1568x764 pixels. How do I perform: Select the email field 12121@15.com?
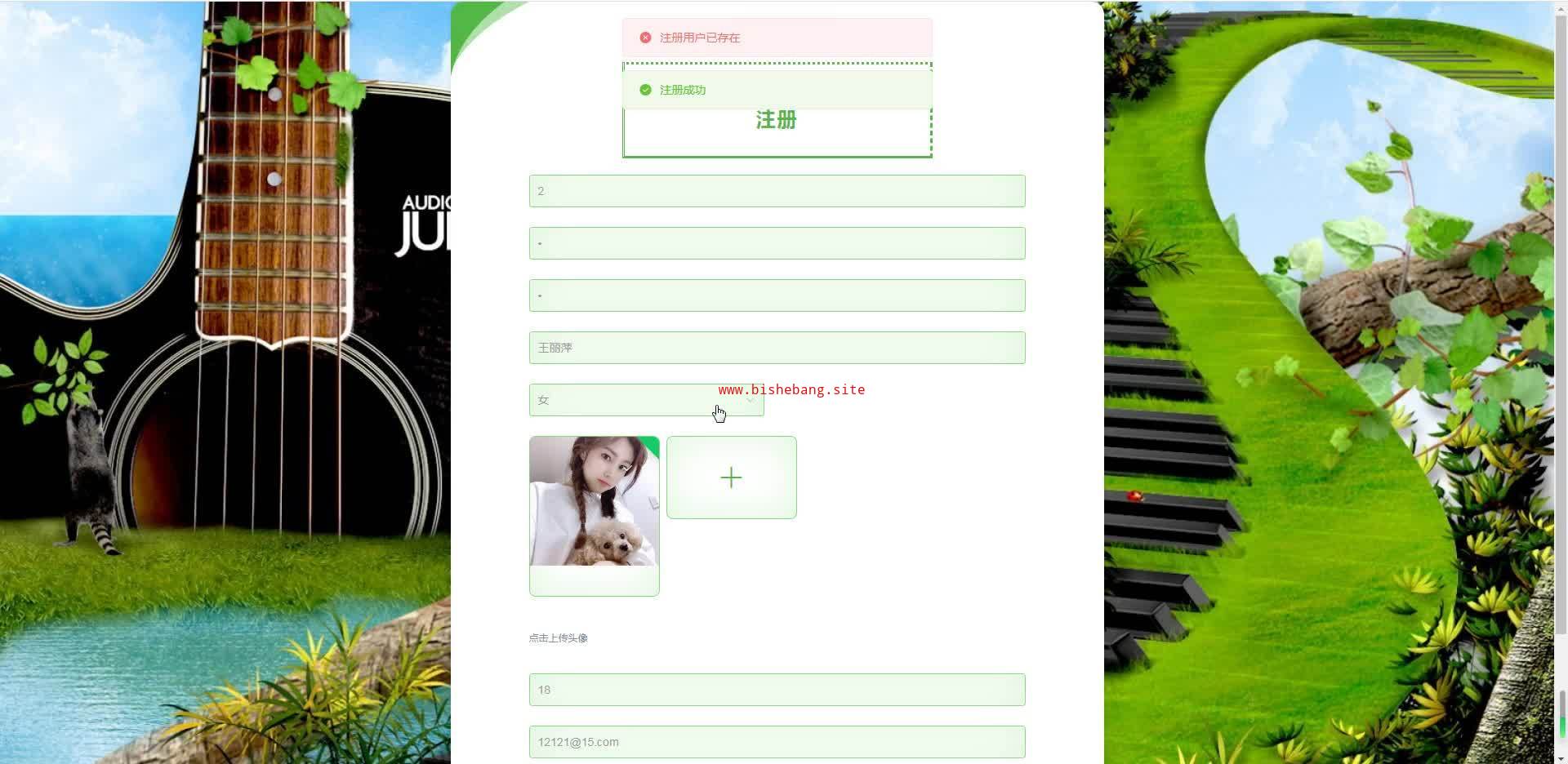777,742
